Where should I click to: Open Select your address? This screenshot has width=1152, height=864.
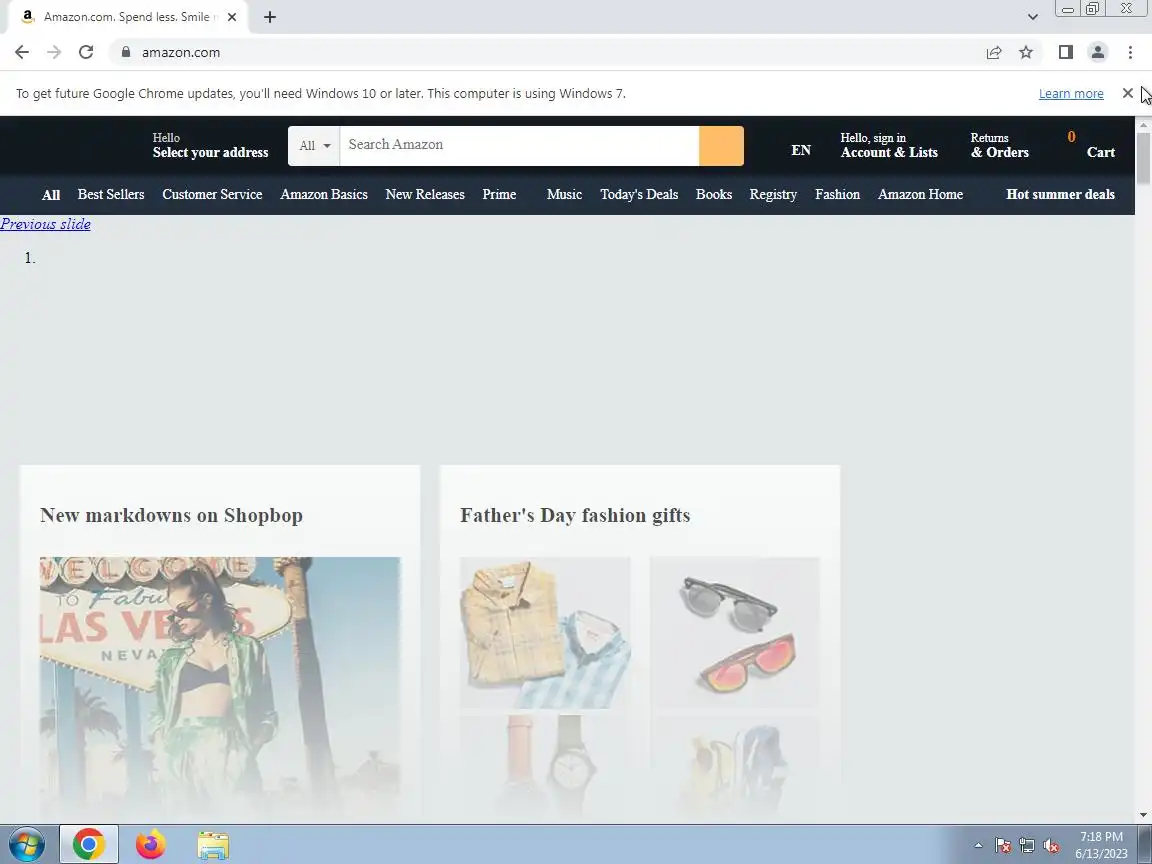click(x=210, y=145)
